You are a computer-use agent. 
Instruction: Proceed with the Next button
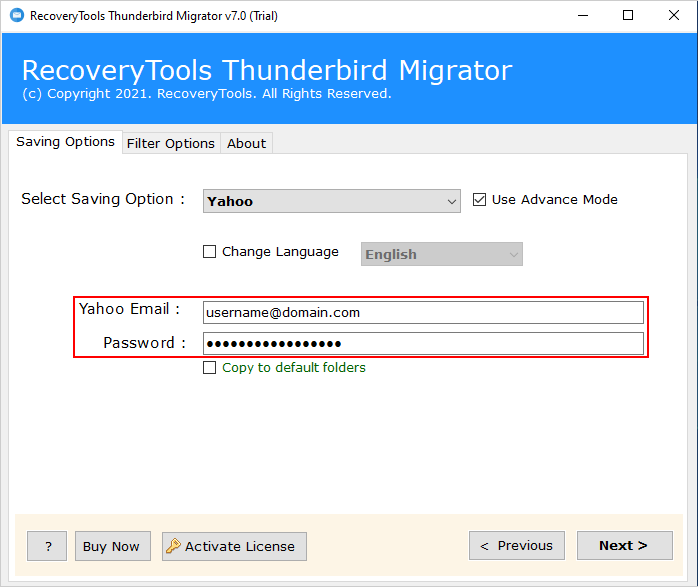(x=625, y=546)
